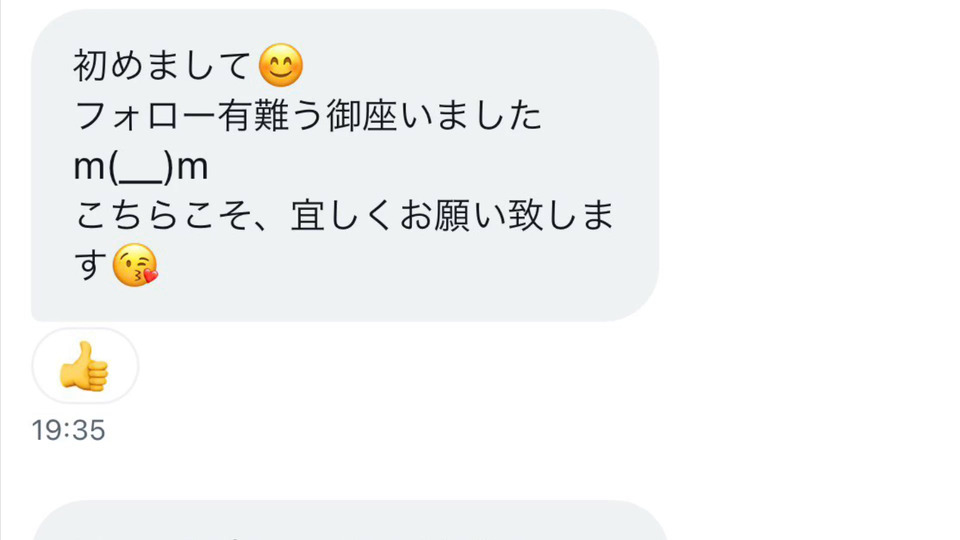This screenshot has height=540, width=960.
Task: Select the 19:35 message timestamp
Action: click(x=69, y=430)
